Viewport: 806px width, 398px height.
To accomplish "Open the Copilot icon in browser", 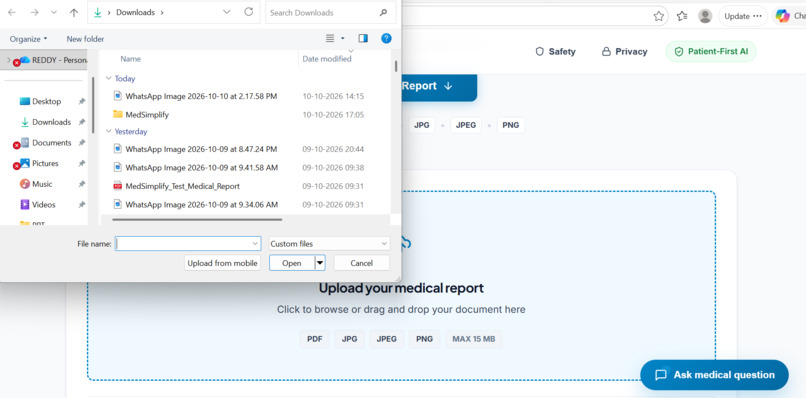I will [782, 16].
